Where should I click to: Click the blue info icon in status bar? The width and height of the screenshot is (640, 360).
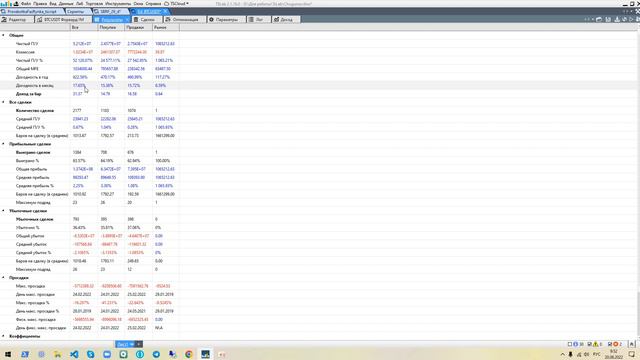click(x=576, y=344)
